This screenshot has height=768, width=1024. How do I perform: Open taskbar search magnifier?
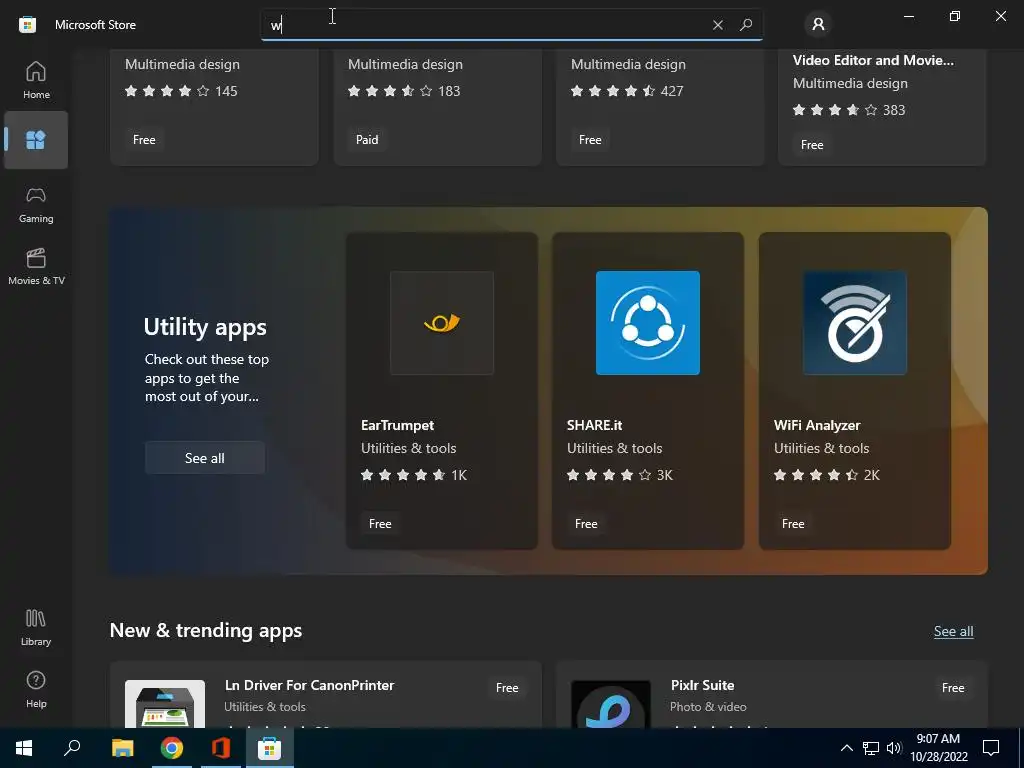pyautogui.click(x=72, y=748)
